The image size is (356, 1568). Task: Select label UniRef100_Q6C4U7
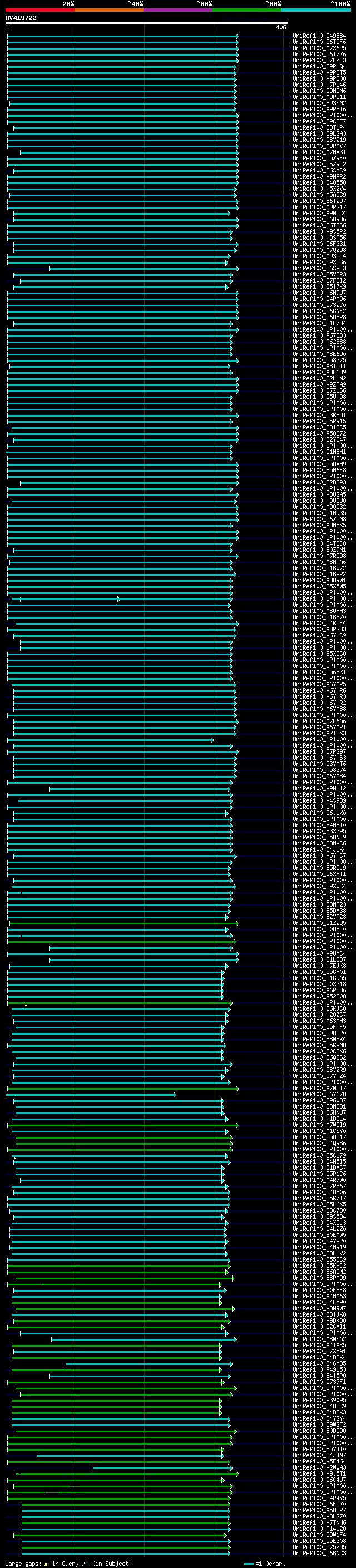[x=319, y=1480]
